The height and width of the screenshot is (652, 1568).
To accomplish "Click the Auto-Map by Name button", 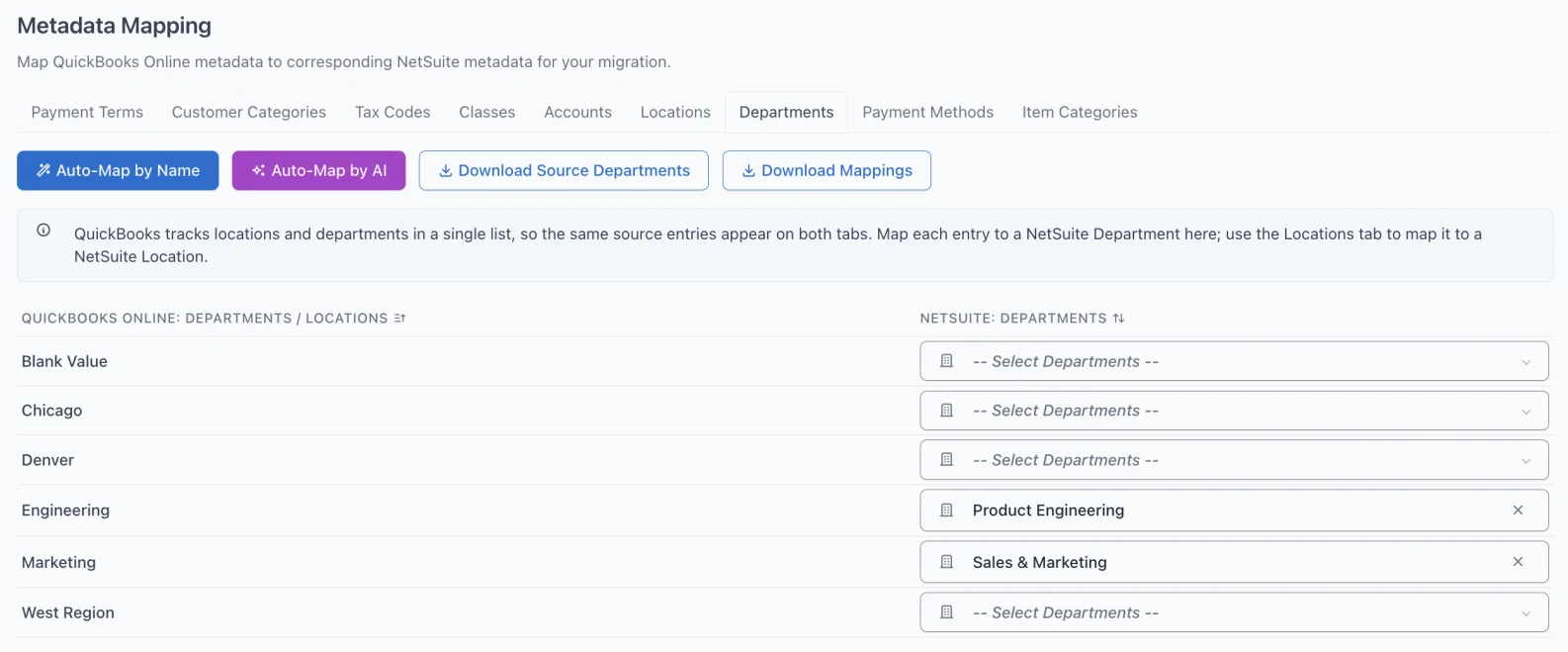I will pyautogui.click(x=118, y=170).
